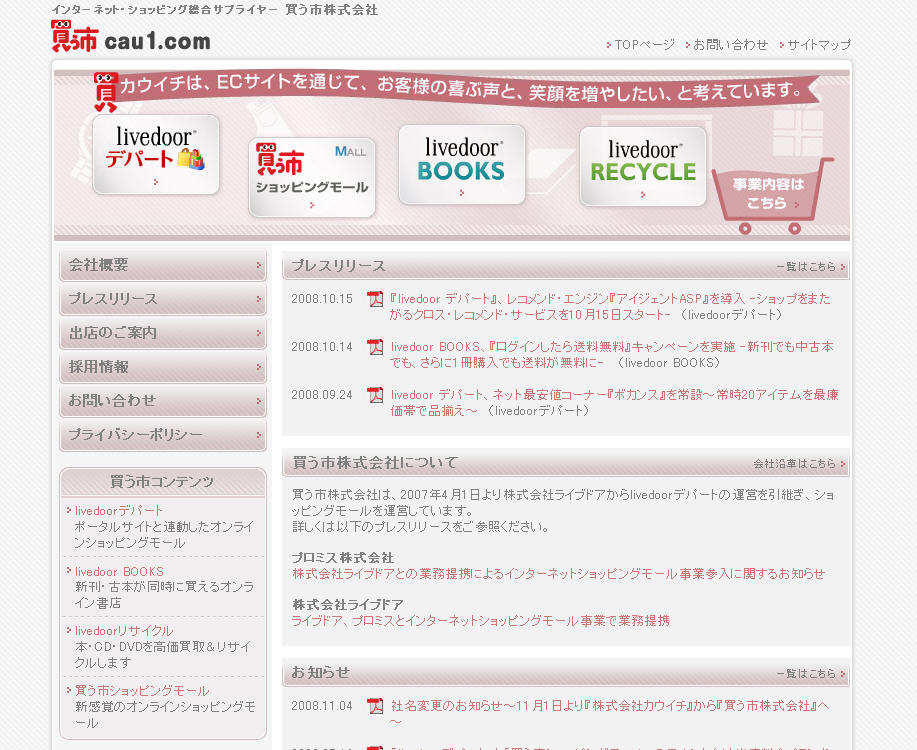Viewport: 917px width, 750px height.
Task: Select 会社概要 in the side menu
Action: pos(163,265)
